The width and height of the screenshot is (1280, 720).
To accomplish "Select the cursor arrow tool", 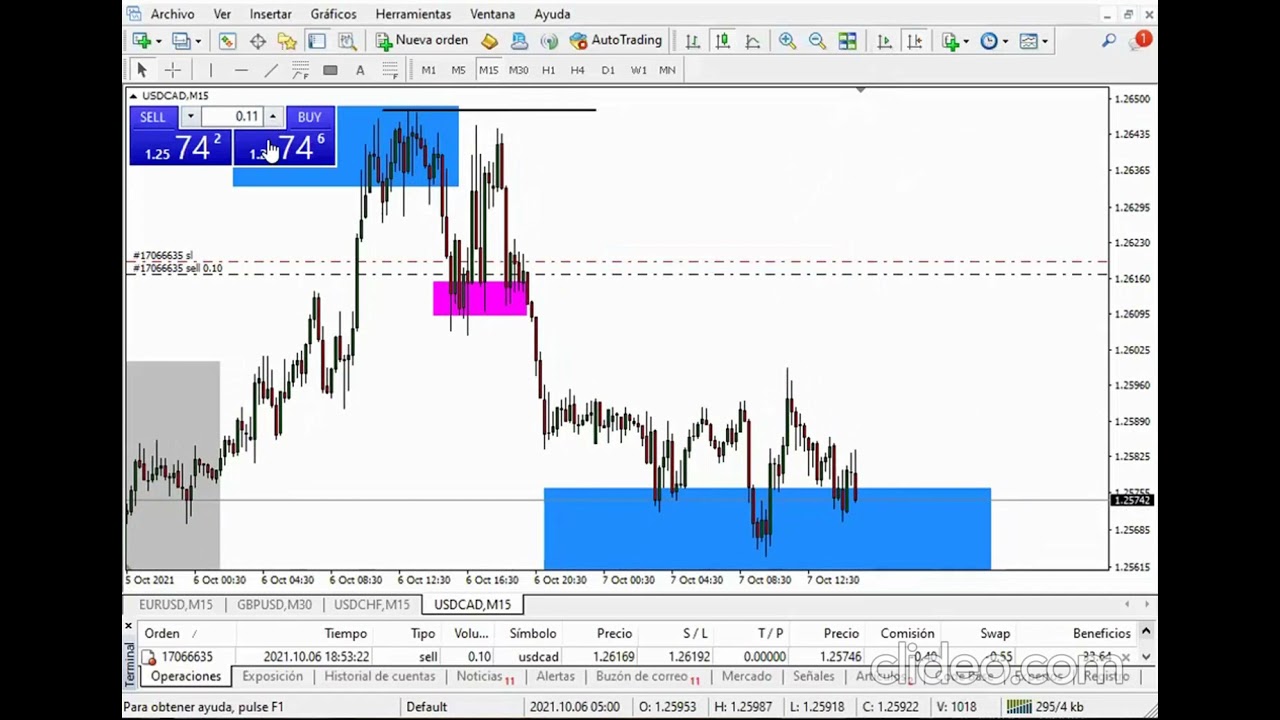I will point(142,70).
